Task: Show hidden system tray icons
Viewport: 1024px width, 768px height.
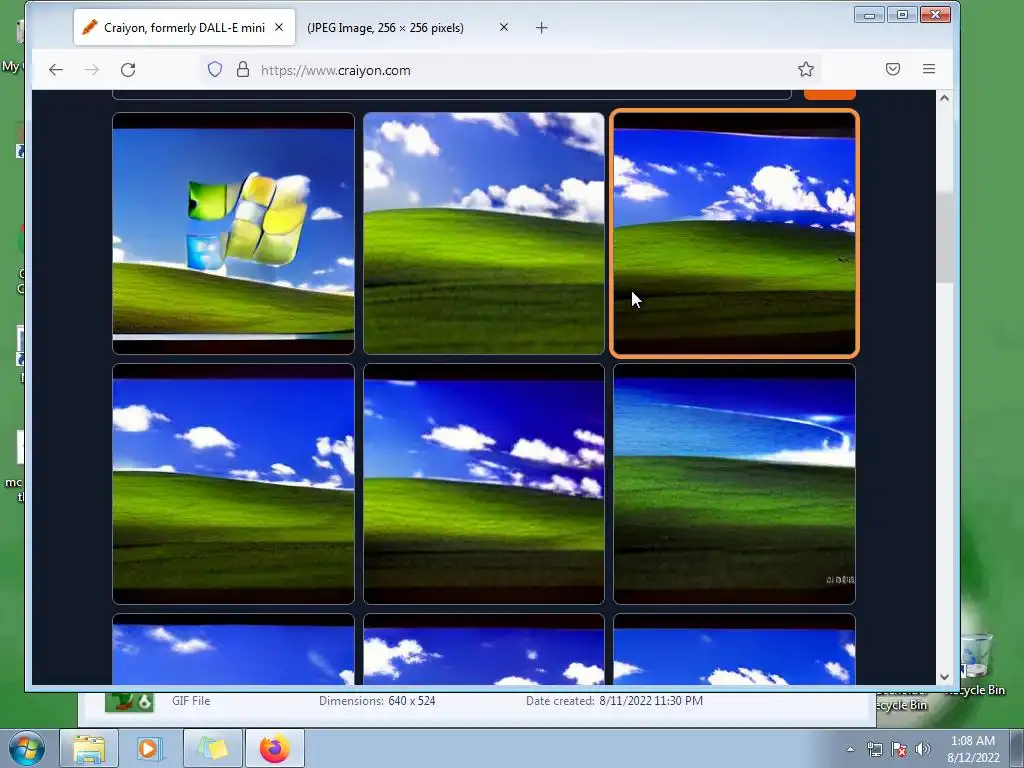Action: tap(850, 749)
